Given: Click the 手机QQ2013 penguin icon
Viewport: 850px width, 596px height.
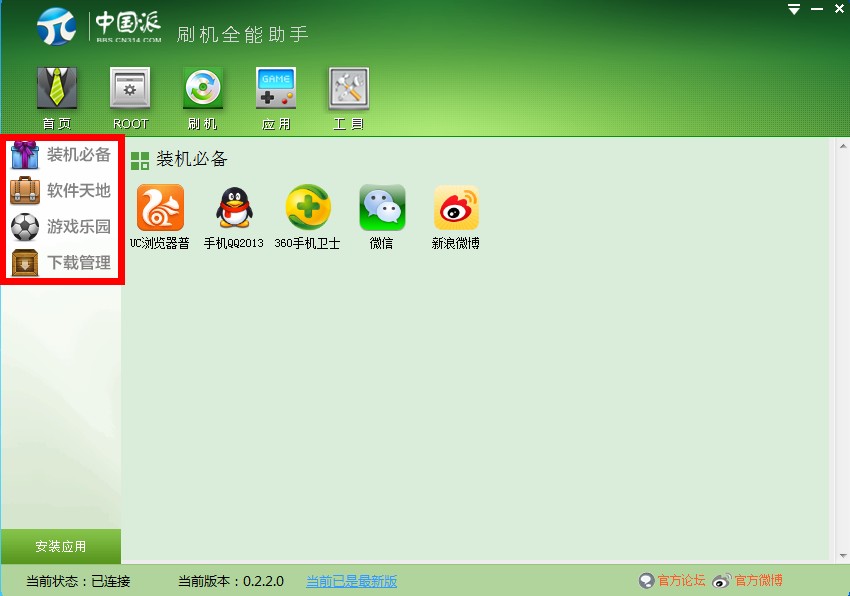Looking at the screenshot, I should pyautogui.click(x=234, y=208).
